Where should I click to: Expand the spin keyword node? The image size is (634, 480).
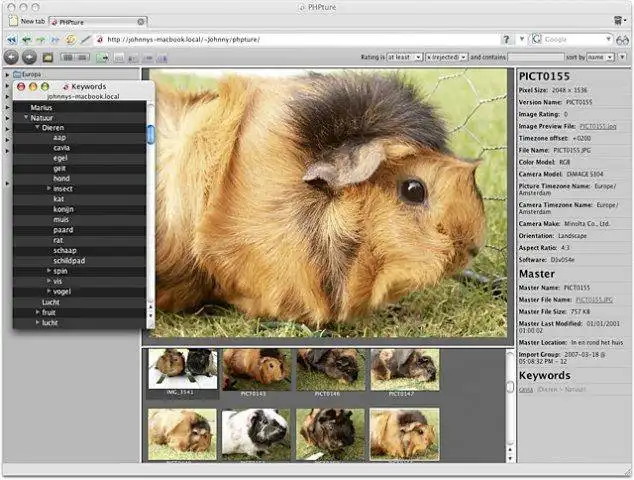(x=49, y=270)
